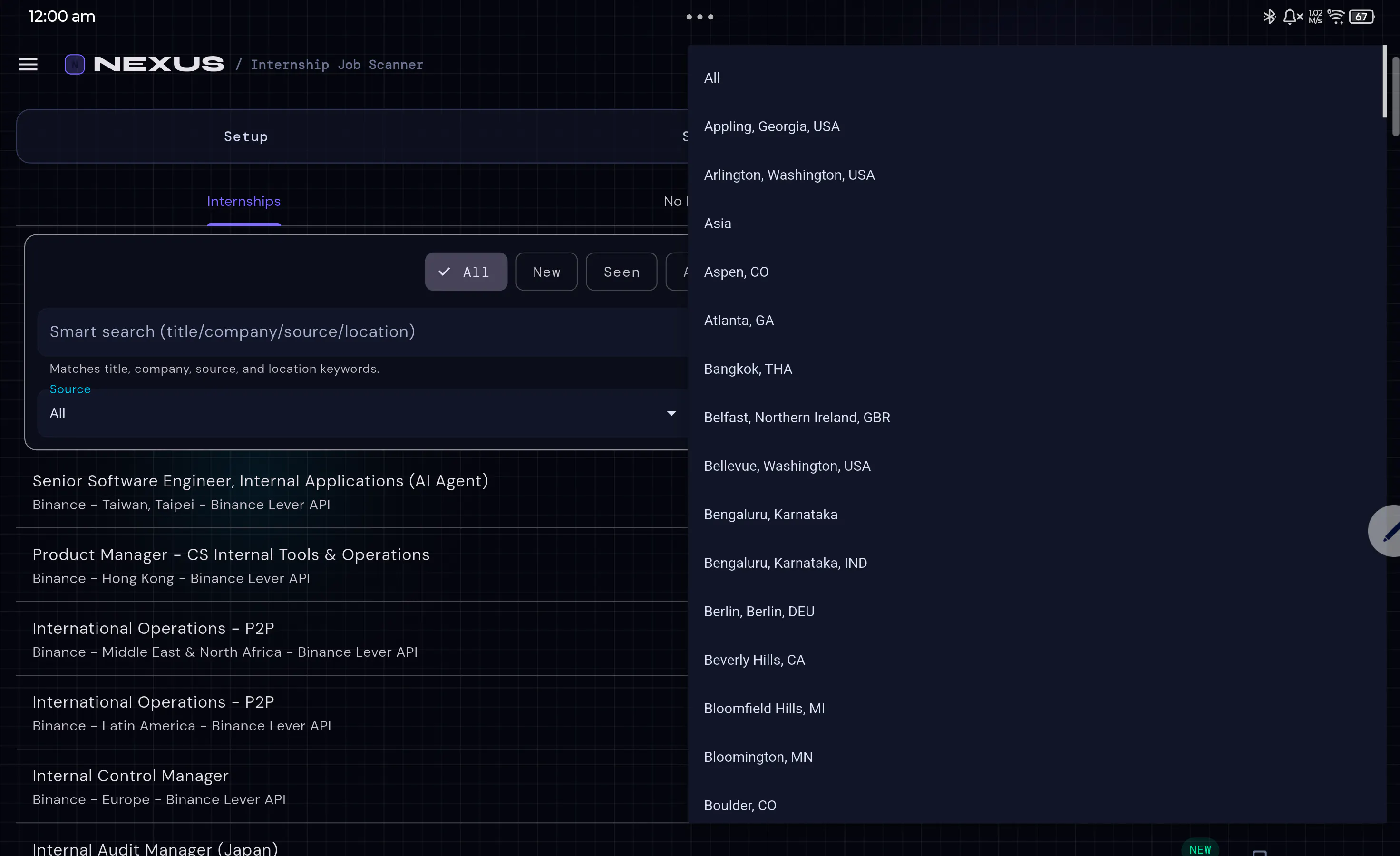Choose Atlanta, GA location
The image size is (1400, 856).
pyautogui.click(x=1037, y=321)
